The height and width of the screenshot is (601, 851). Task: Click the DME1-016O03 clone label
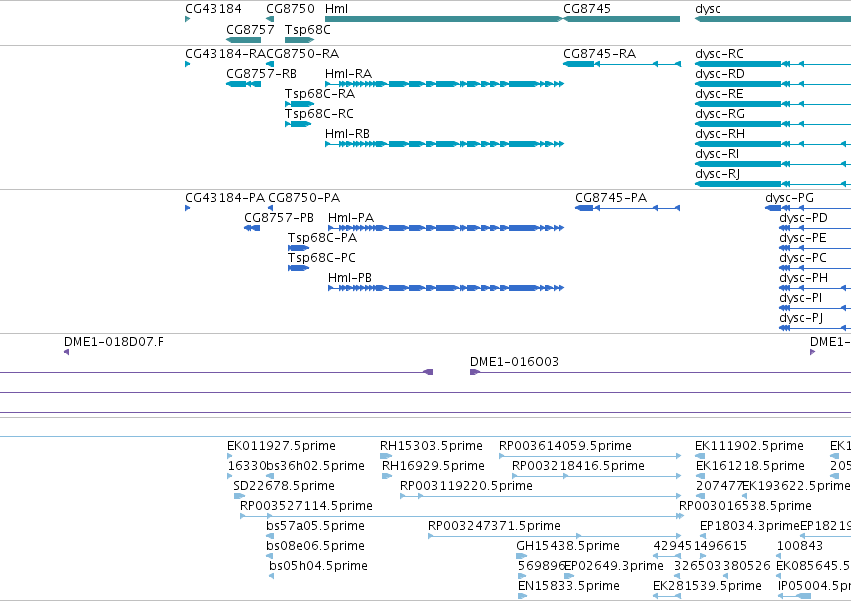(x=515, y=362)
